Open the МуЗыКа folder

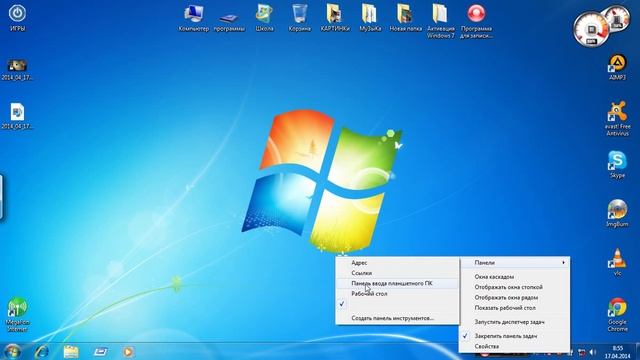(x=370, y=18)
